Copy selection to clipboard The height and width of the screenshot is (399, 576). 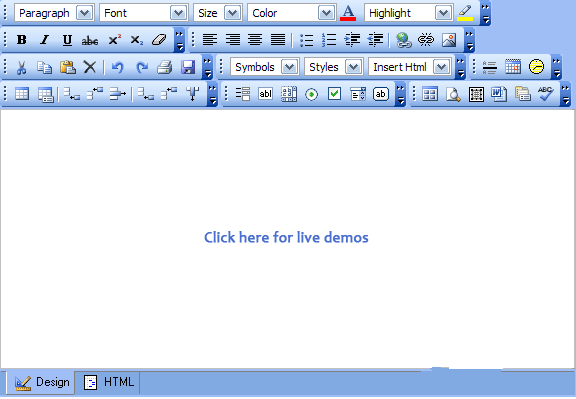point(44,67)
